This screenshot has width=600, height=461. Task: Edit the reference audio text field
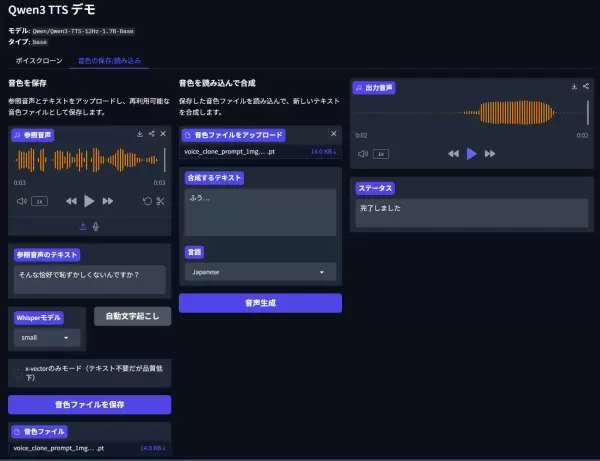90,279
